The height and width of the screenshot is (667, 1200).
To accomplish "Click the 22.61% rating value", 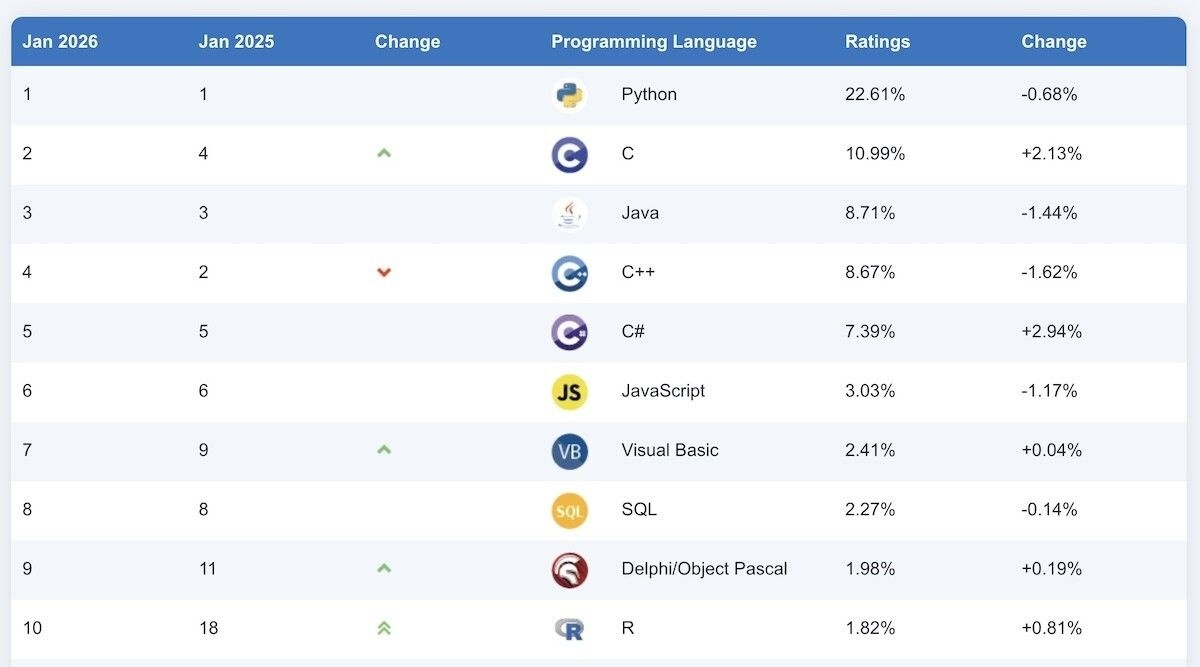I will coord(875,95).
